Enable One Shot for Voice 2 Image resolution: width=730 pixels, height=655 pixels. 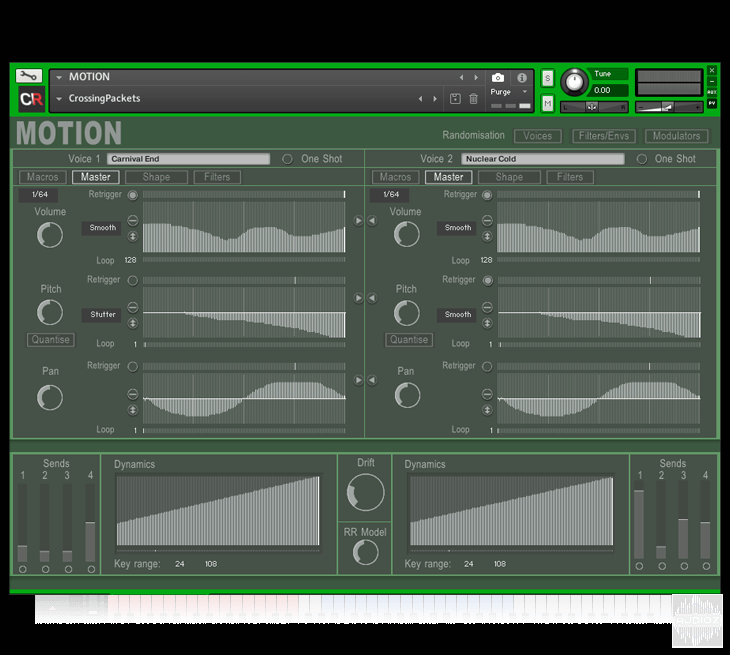(642, 159)
